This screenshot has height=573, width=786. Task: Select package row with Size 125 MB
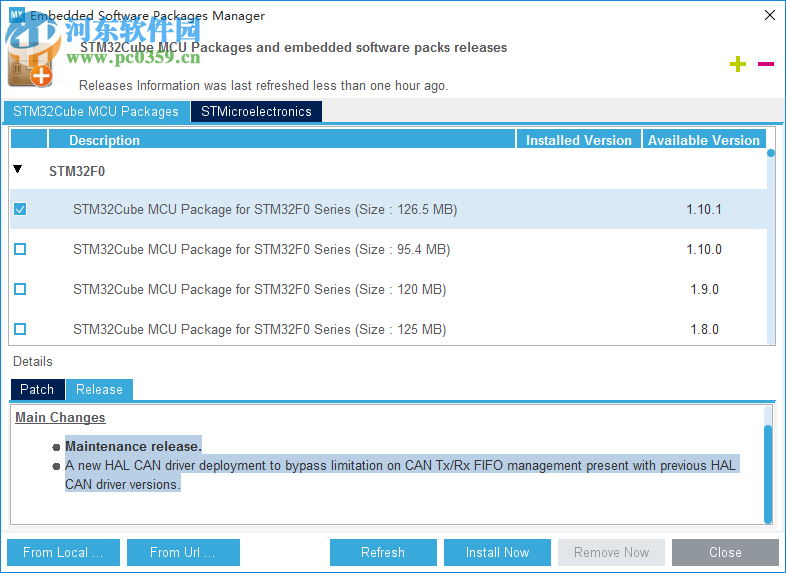click(388, 329)
